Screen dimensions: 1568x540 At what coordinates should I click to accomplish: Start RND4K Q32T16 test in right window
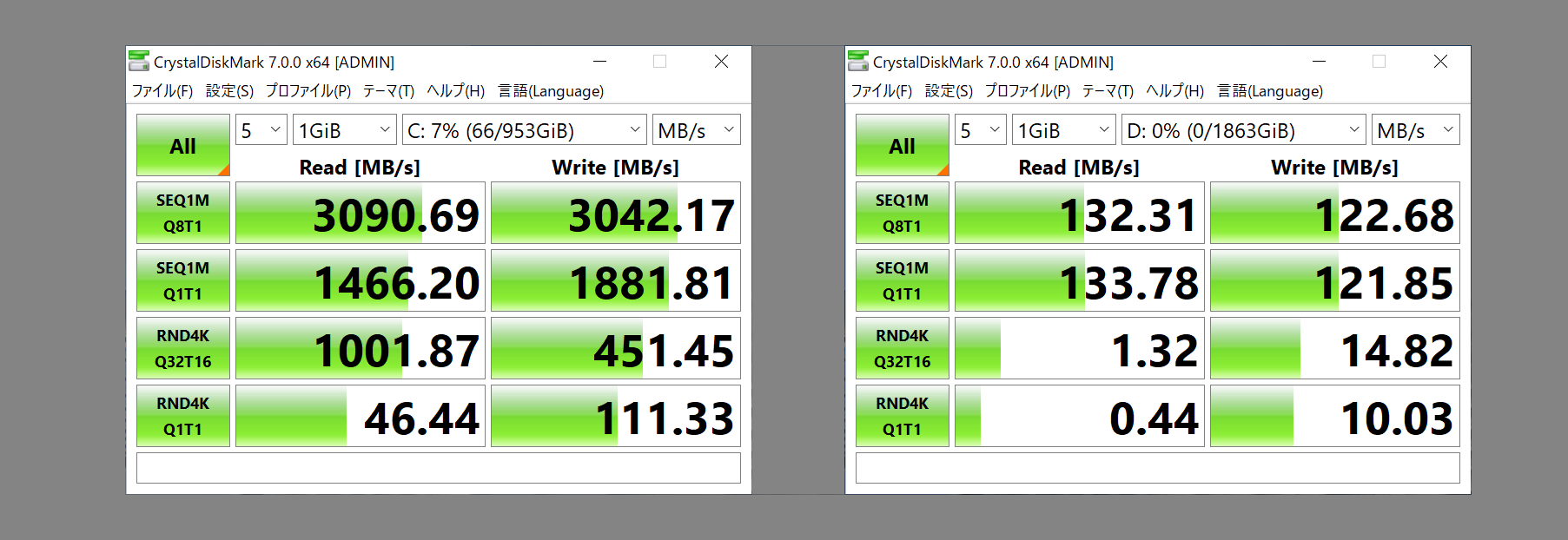(903, 348)
